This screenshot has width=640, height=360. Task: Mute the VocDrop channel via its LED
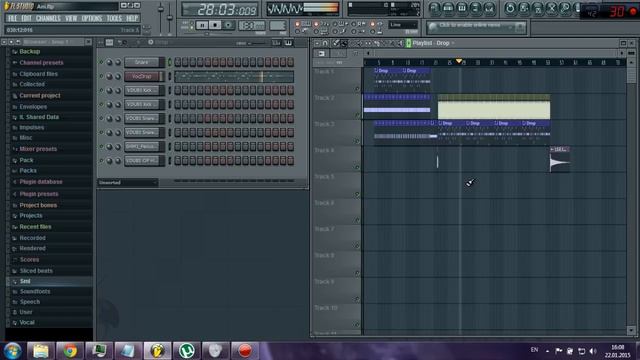point(101,76)
